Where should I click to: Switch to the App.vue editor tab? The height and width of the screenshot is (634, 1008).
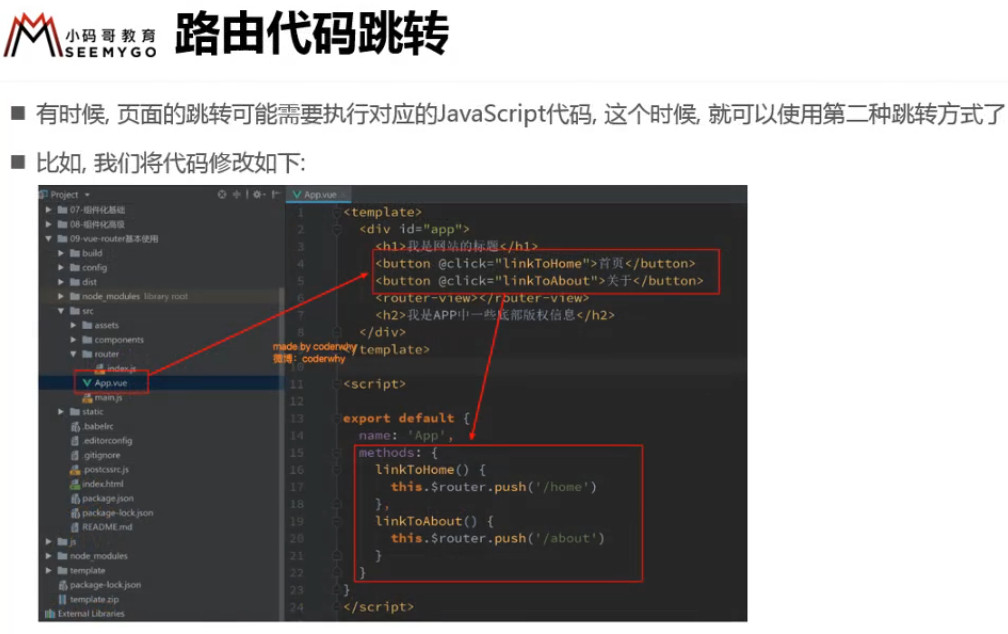coord(320,194)
